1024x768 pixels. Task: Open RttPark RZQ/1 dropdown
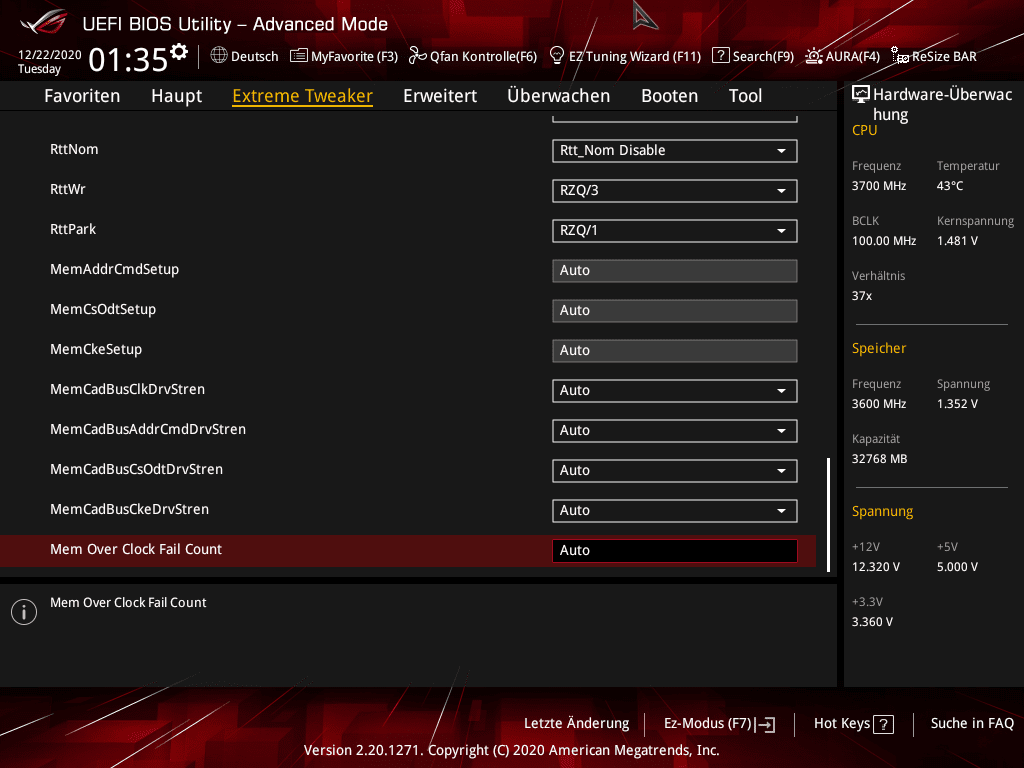pos(675,231)
